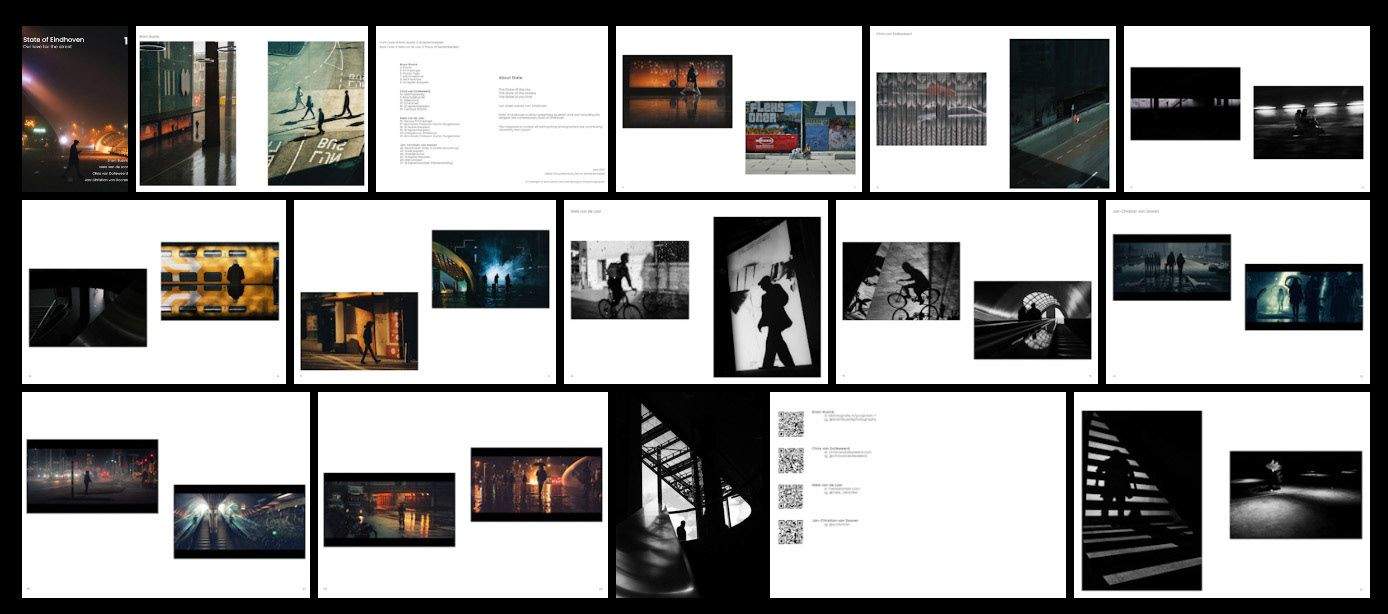Click the QR code beside Jan-Christian van Daalen
Image resolution: width=1388 pixels, height=614 pixels.
791,533
